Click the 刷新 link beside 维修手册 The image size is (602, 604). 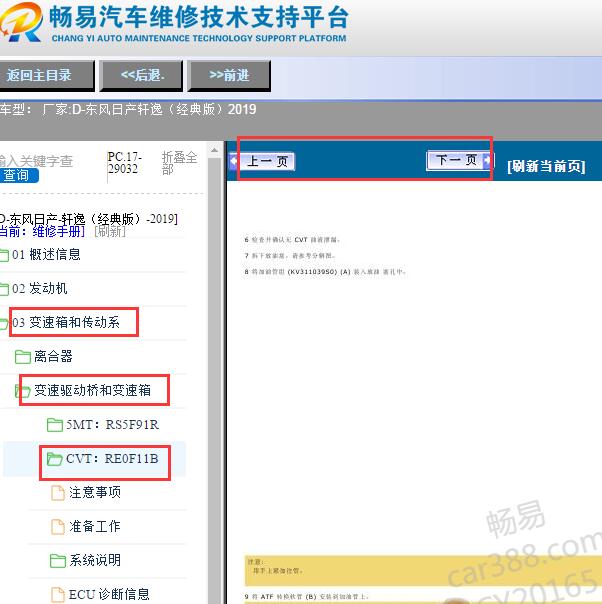(110, 231)
